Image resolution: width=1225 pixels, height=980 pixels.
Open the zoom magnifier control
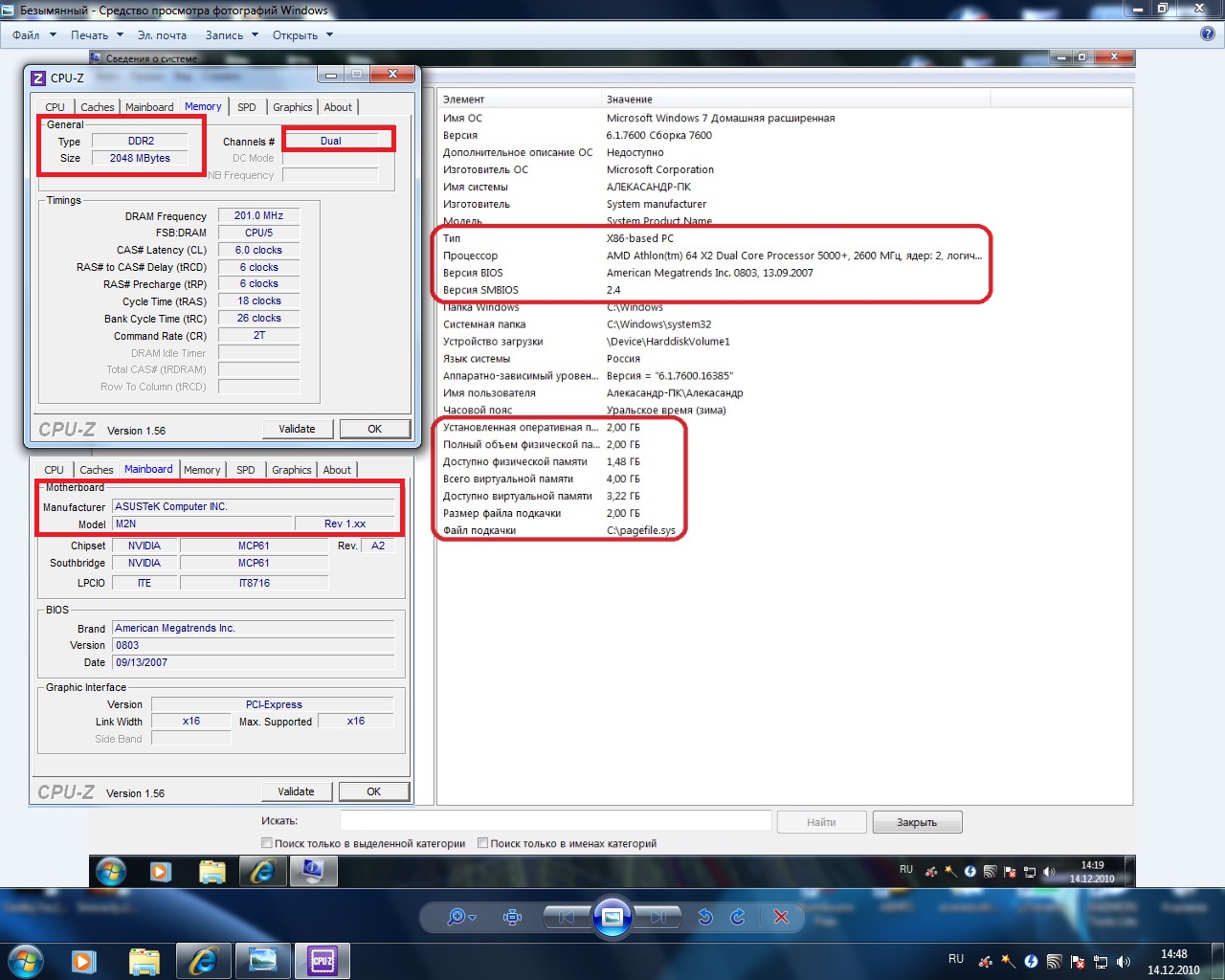[461, 917]
